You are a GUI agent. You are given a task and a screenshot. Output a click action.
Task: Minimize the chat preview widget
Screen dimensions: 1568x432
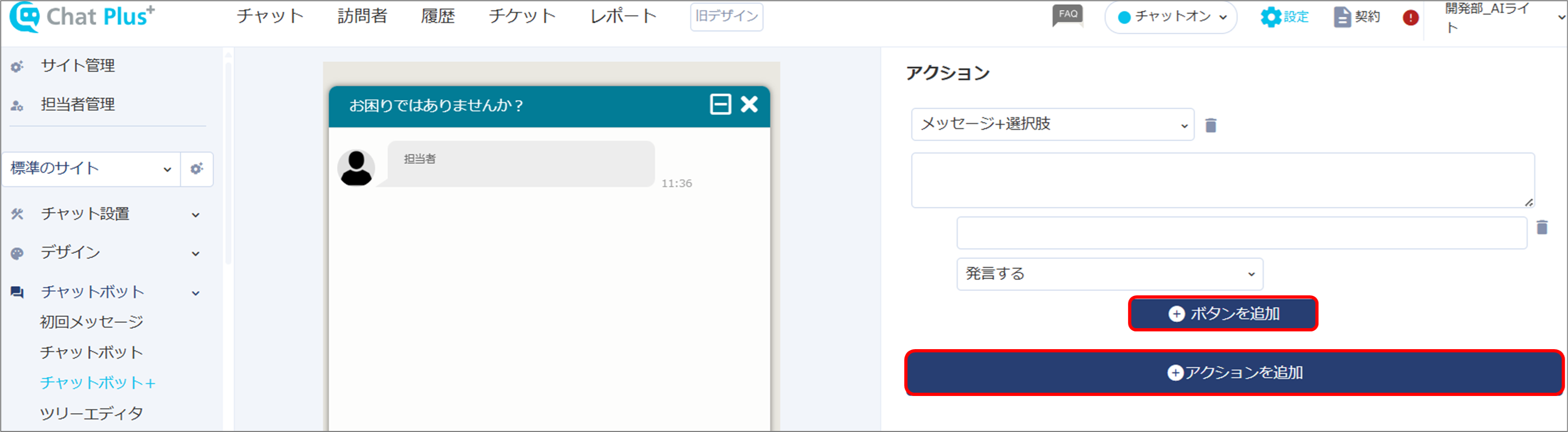[x=720, y=105]
